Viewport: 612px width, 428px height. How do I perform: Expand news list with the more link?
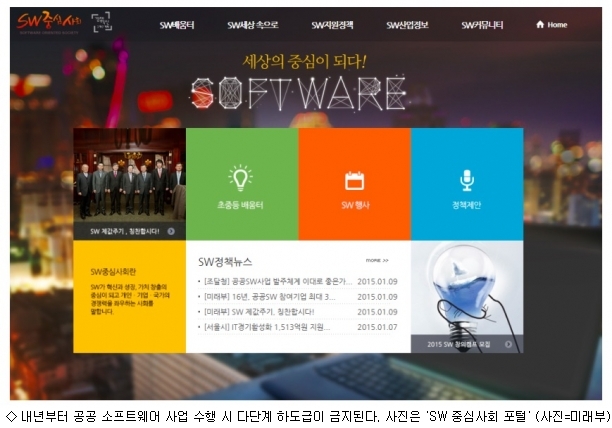pyautogui.click(x=377, y=260)
